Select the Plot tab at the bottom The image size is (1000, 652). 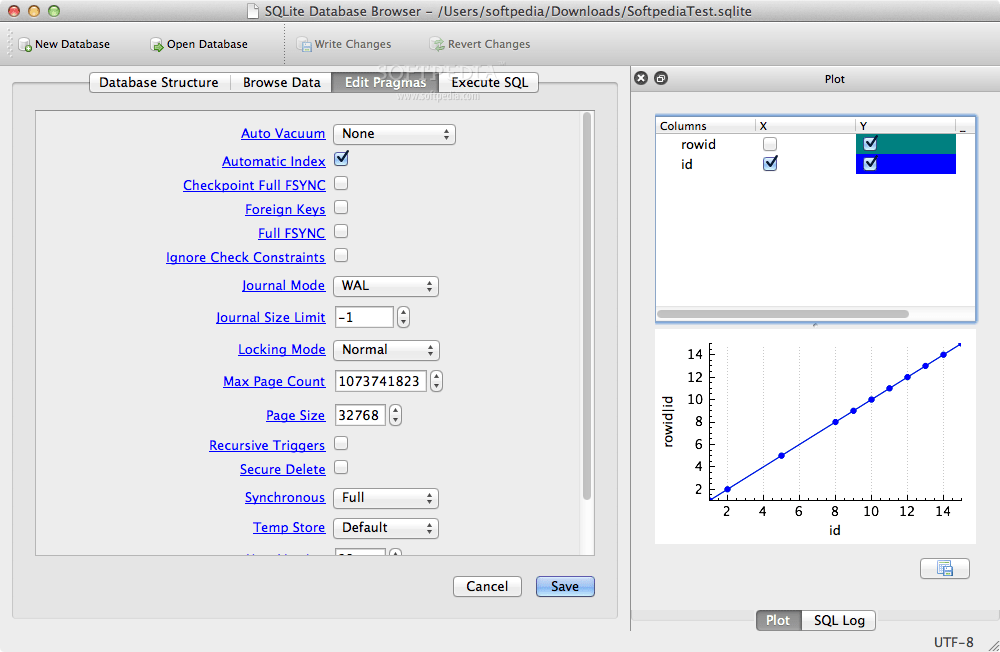pos(778,620)
